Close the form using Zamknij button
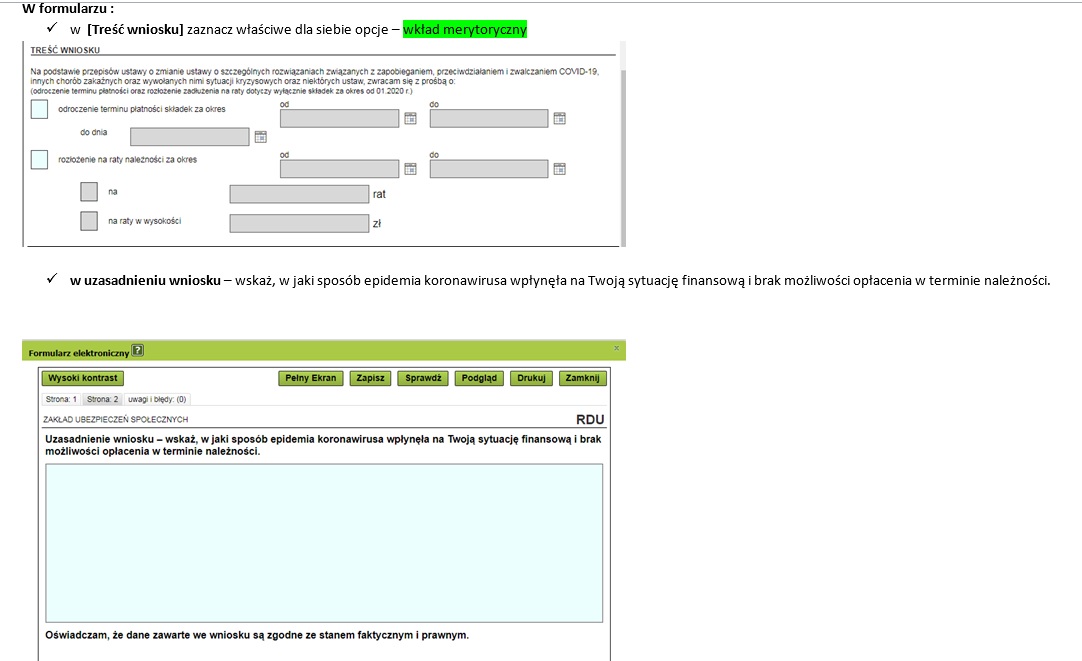This screenshot has height=661, width=1082. tap(582, 378)
